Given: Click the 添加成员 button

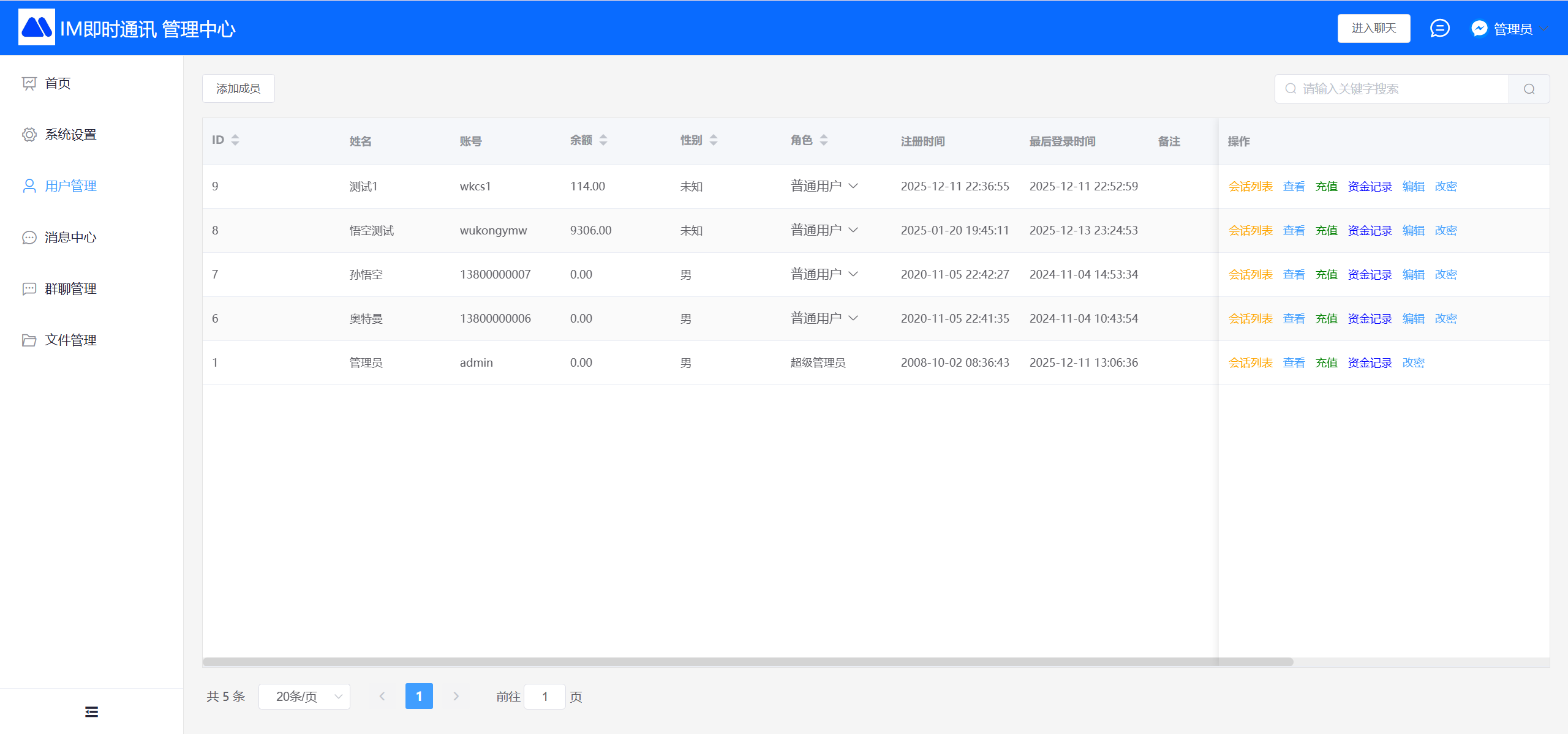Looking at the screenshot, I should [238, 89].
